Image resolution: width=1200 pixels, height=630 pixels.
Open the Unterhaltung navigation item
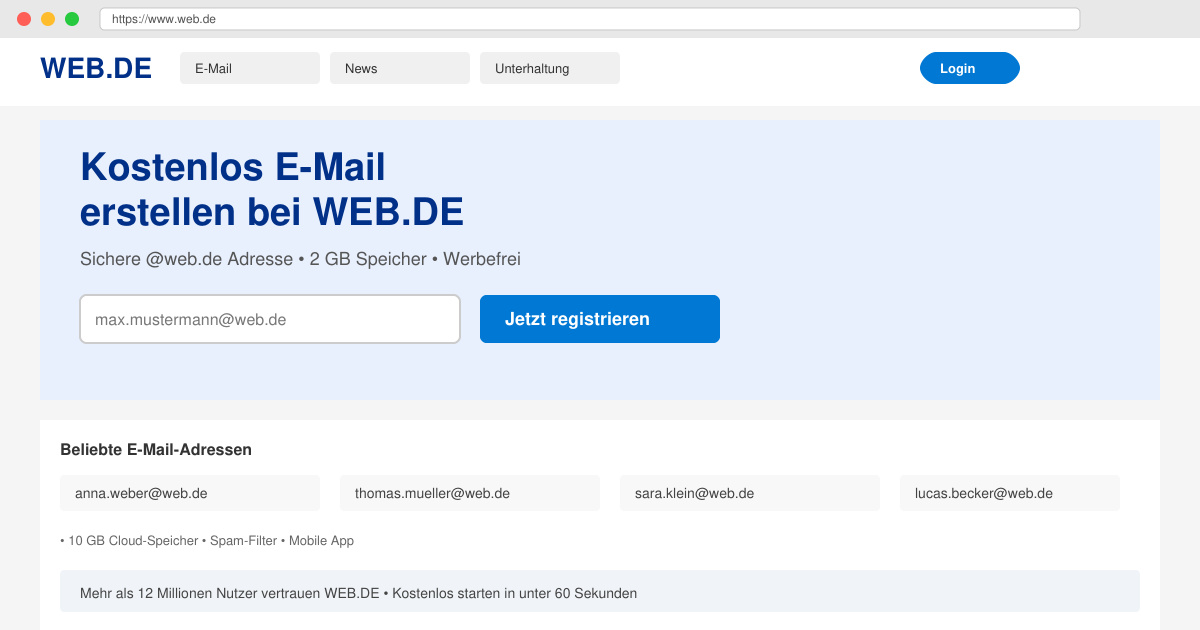coord(550,68)
